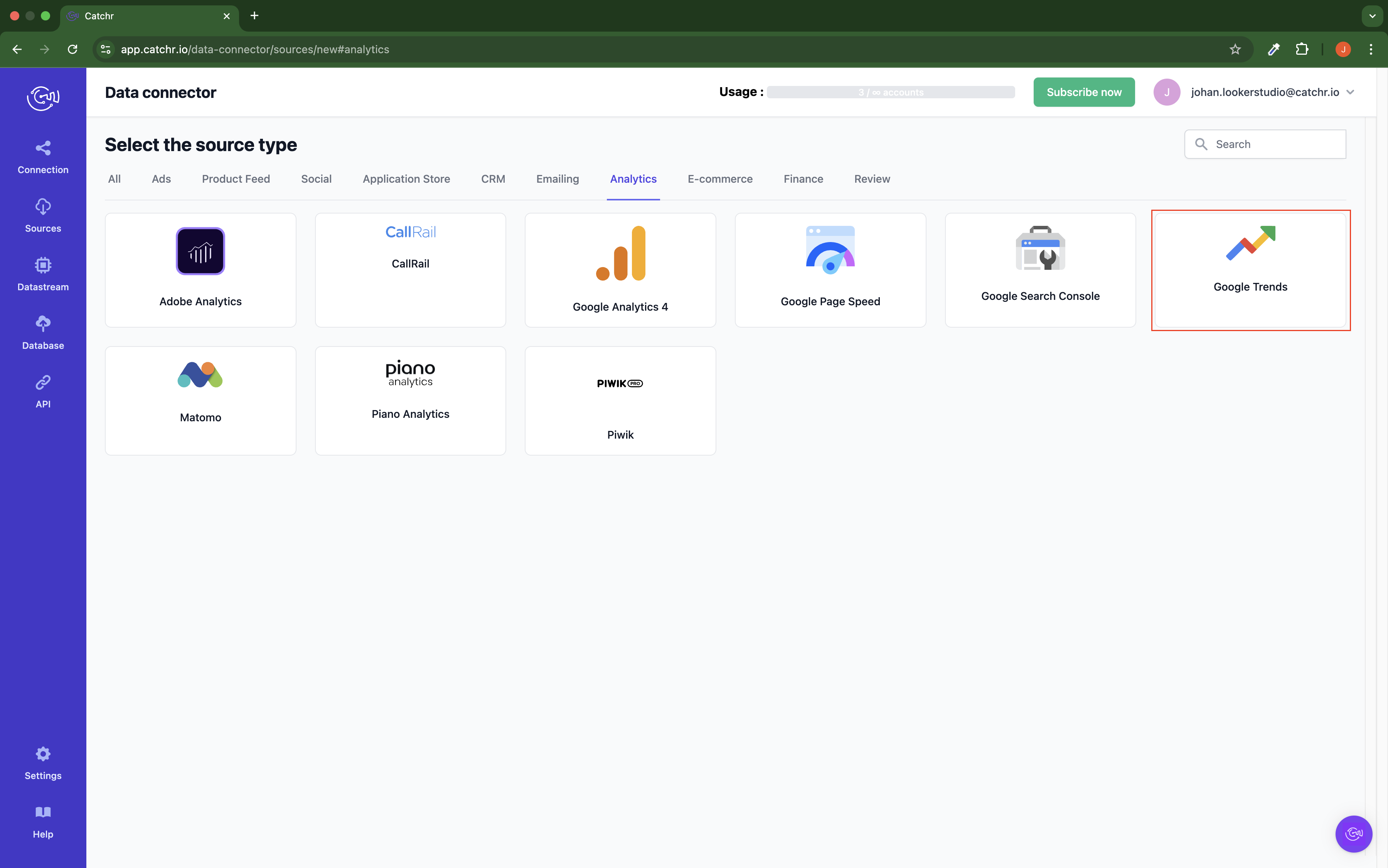Switch to the Review tab
Viewport: 1388px width, 868px height.
tap(872, 179)
